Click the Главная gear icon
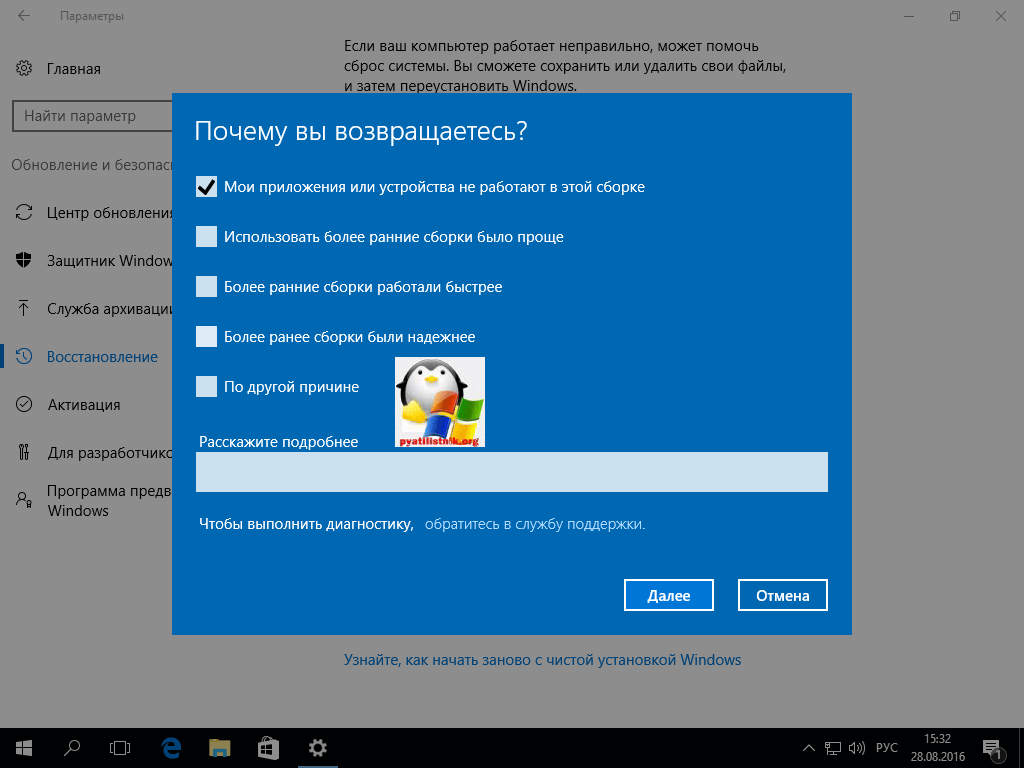The width and height of the screenshot is (1024, 768). (x=24, y=68)
